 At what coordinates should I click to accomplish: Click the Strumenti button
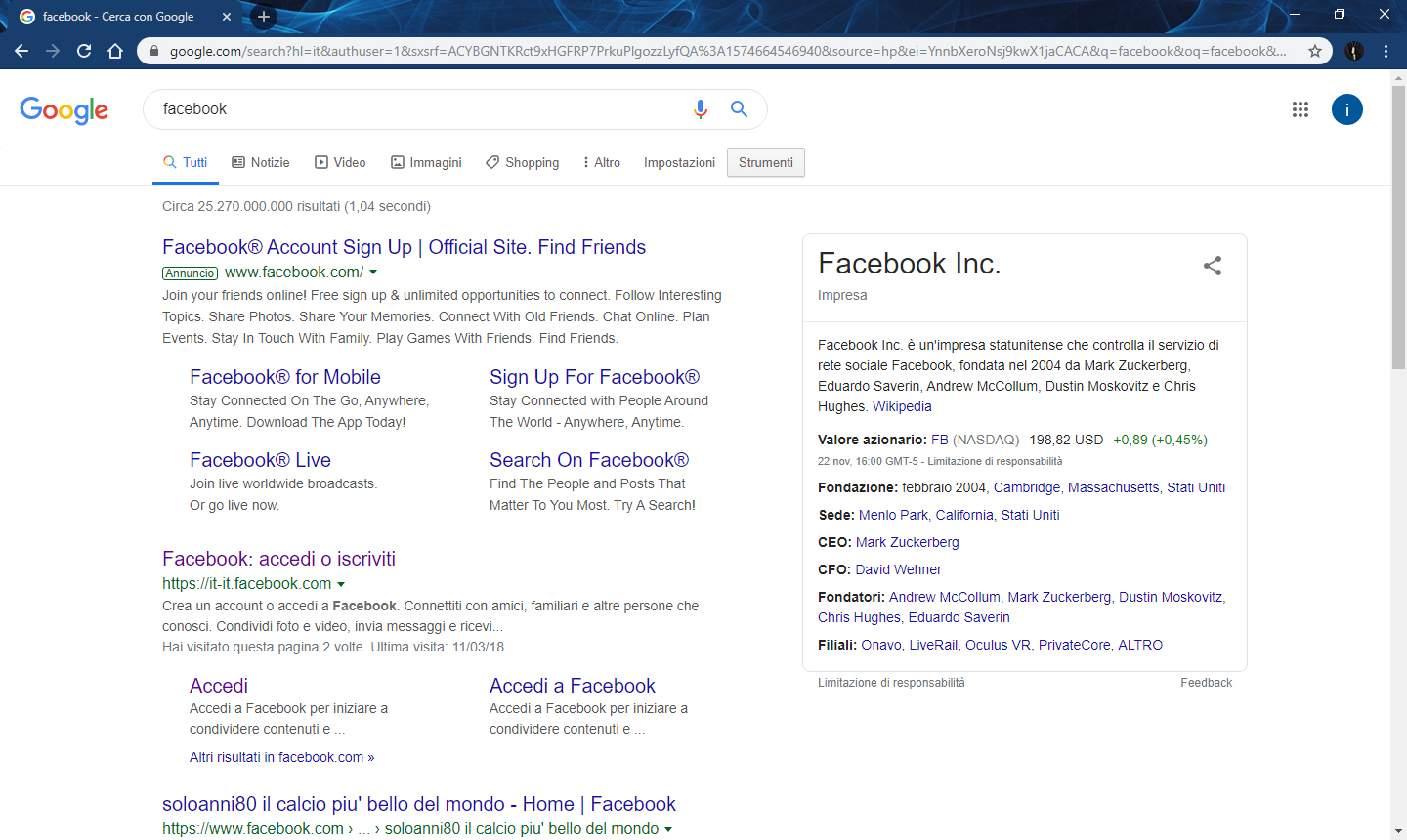pos(766,163)
